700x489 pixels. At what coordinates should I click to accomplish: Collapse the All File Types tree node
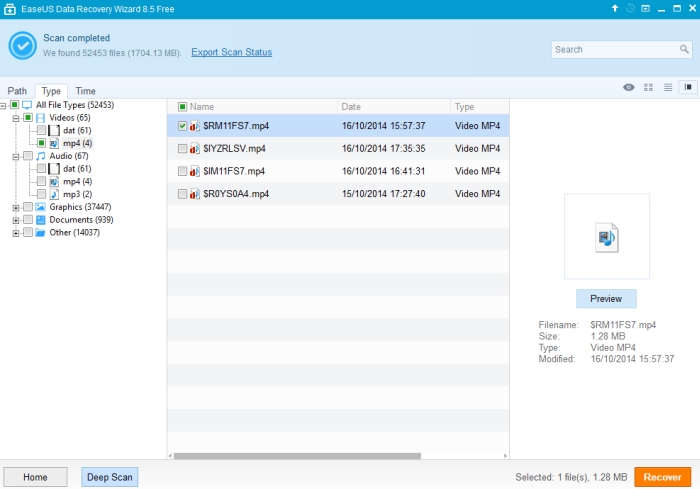pos(3,106)
